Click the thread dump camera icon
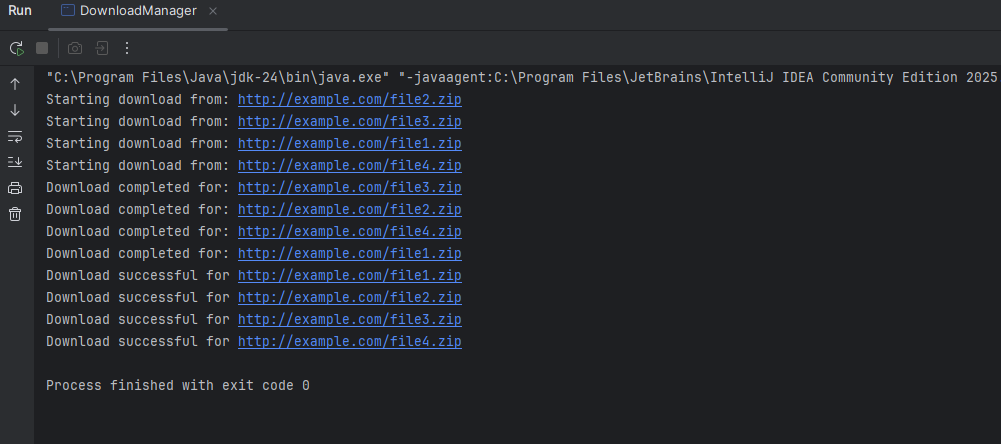The width and height of the screenshot is (1001, 444). pos(76,48)
